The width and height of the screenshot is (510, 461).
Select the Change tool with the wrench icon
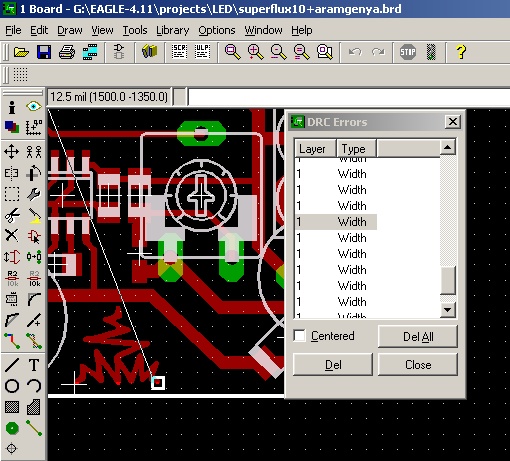(34, 194)
